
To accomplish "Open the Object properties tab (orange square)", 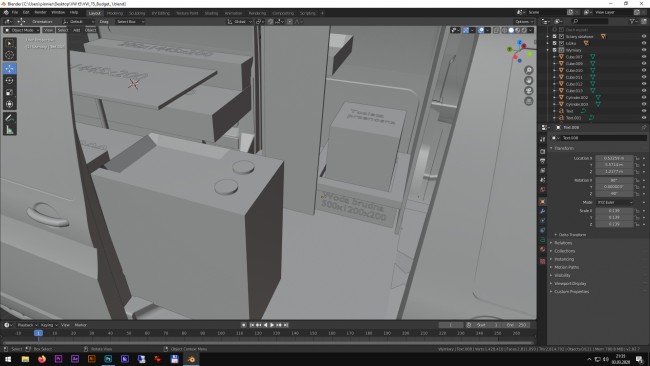I will point(542,201).
